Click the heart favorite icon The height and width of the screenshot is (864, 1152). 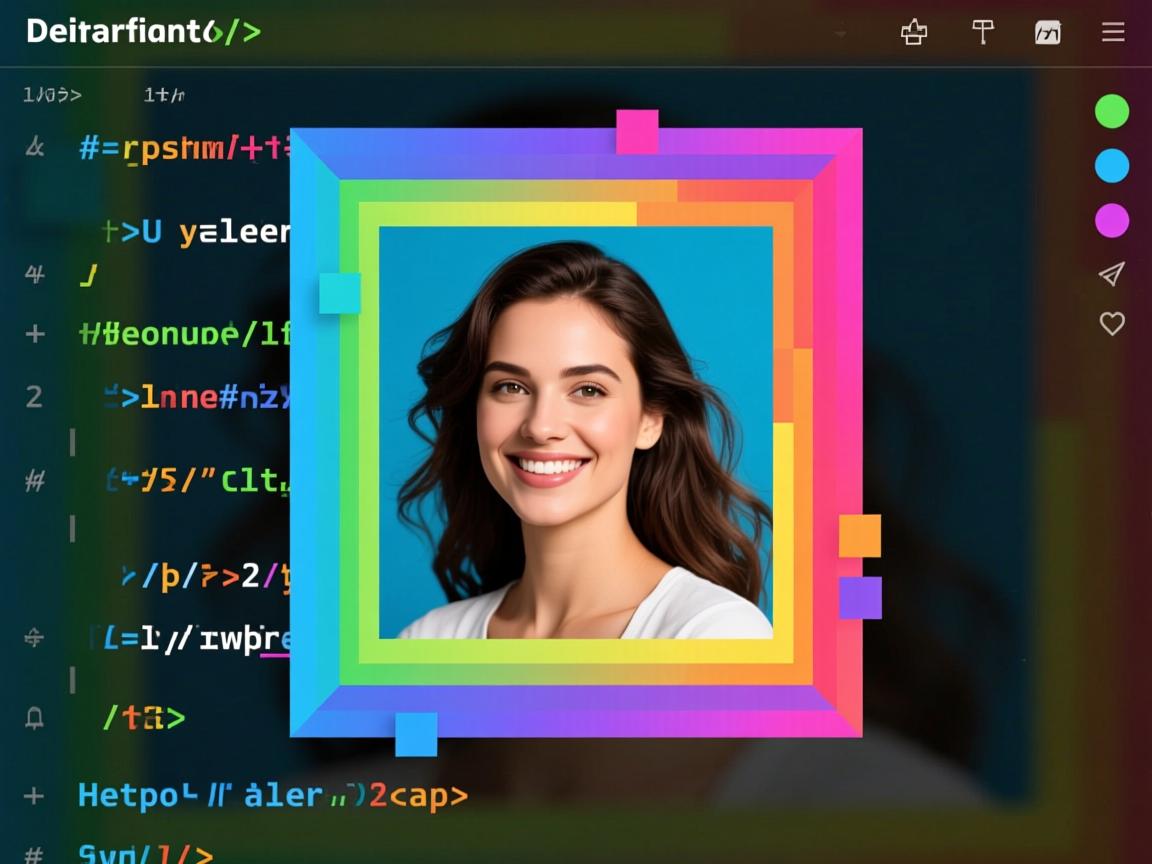coord(1112,323)
